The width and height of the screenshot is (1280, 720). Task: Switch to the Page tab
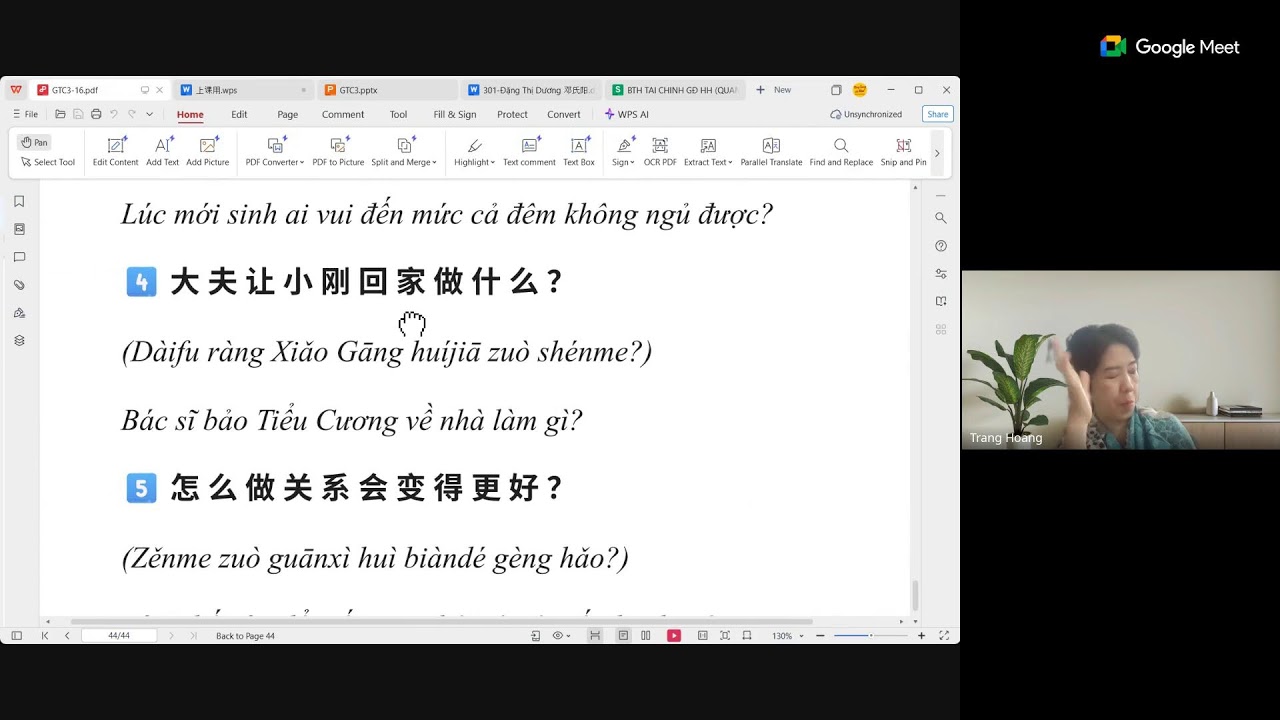point(287,114)
